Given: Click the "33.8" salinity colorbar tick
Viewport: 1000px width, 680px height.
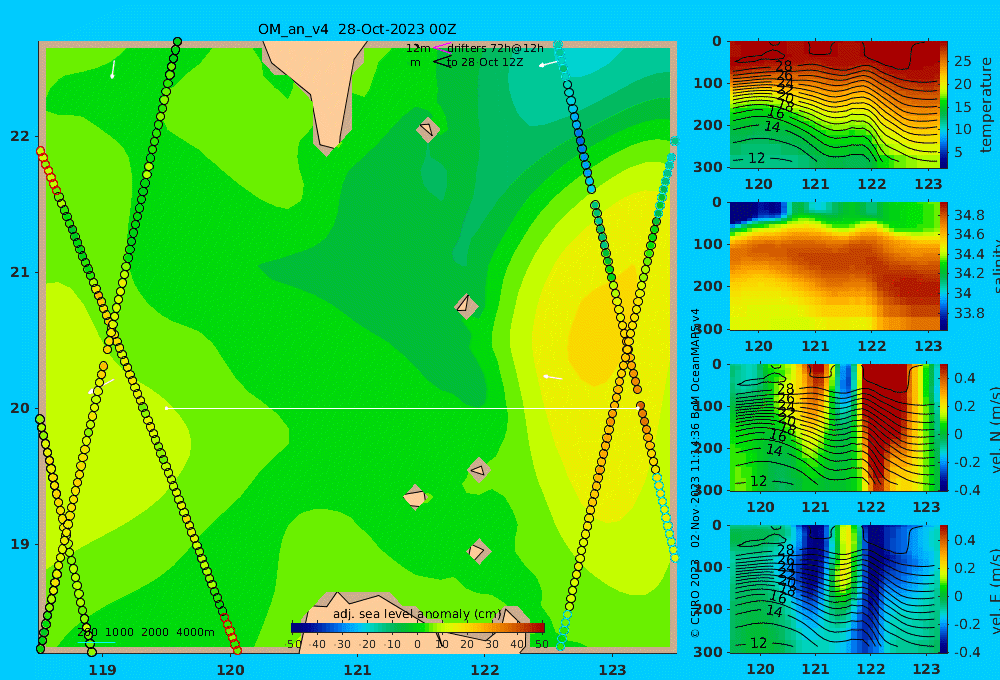Looking at the screenshot, I should (x=969, y=313).
